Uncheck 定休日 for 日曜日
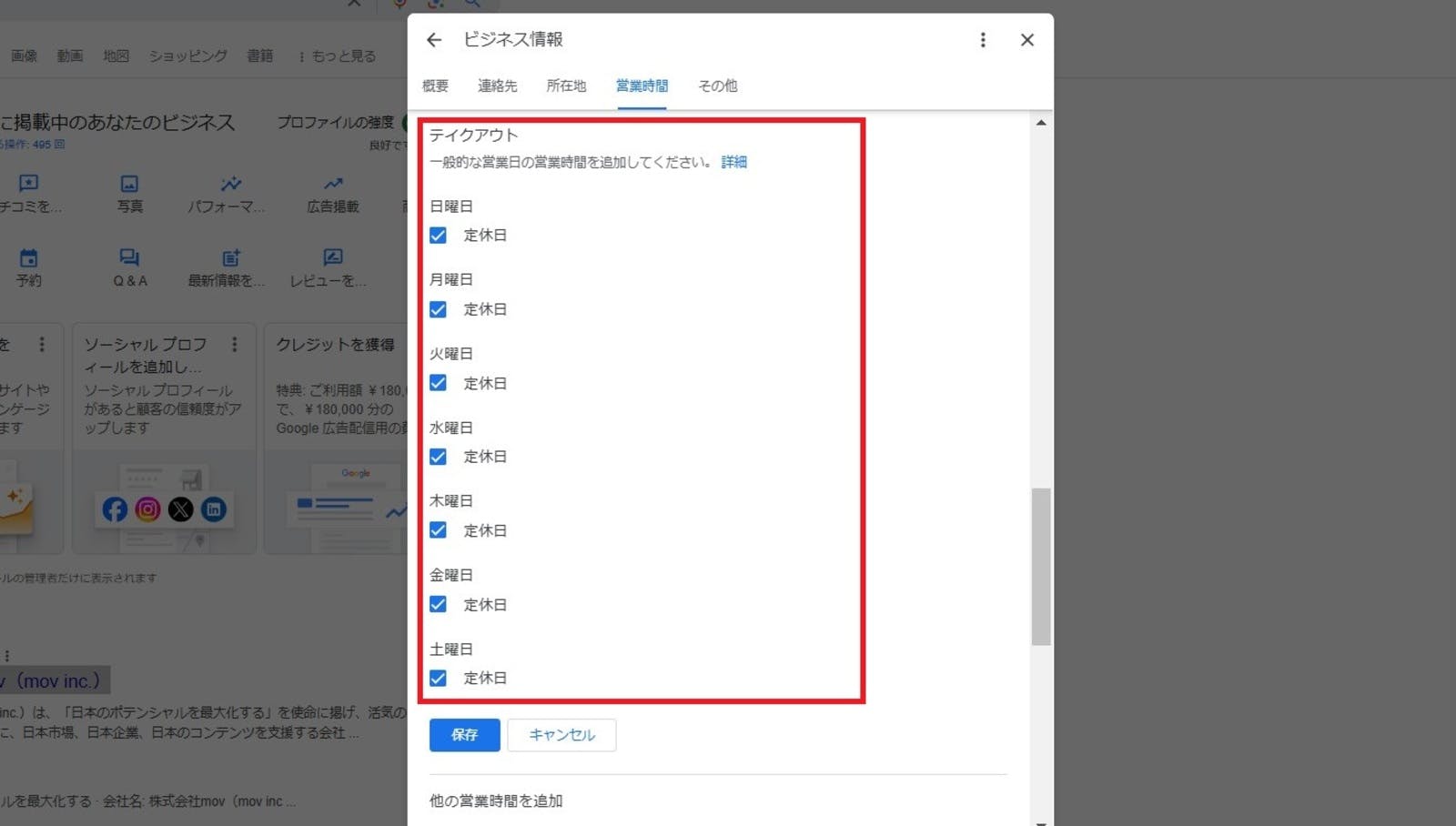This screenshot has height=826, width=1456. point(438,236)
